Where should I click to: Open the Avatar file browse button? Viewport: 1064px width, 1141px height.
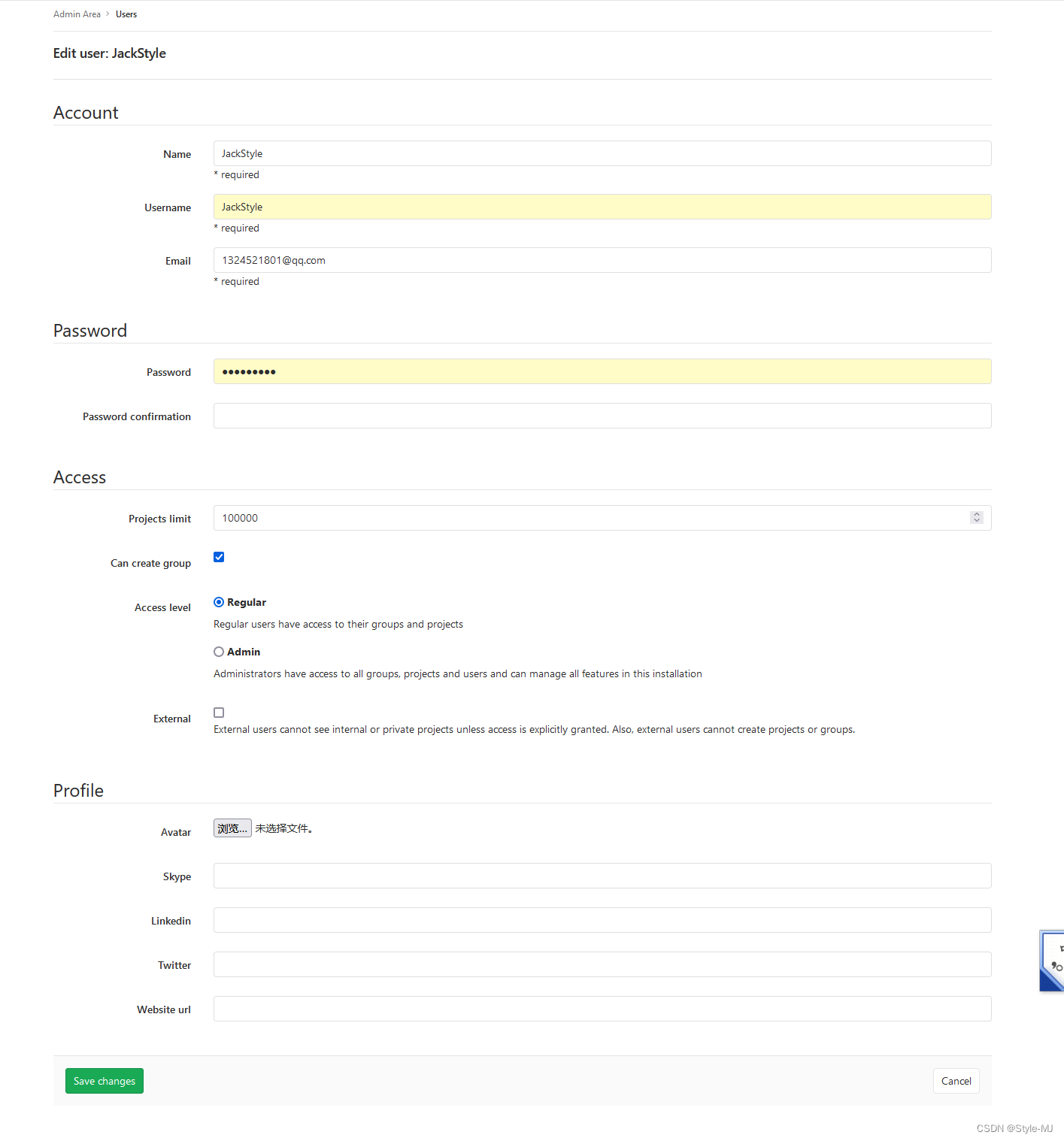[232, 828]
